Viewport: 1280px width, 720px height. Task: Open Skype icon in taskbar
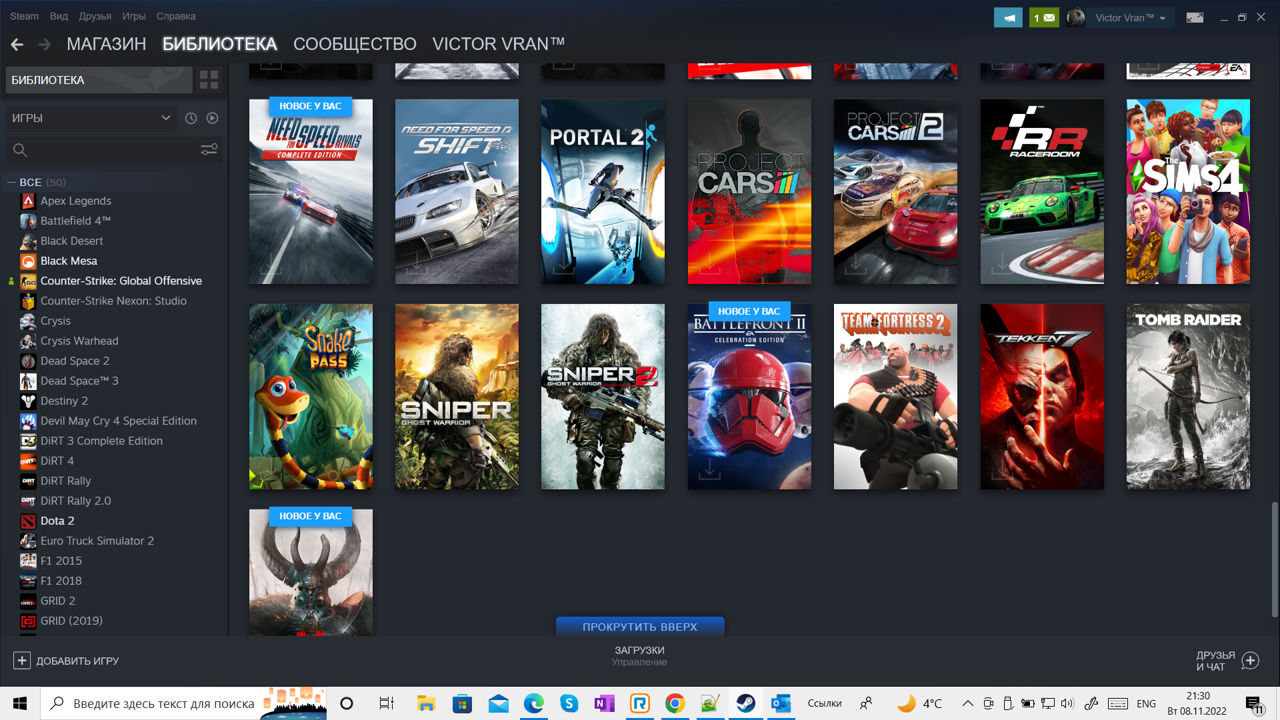[x=569, y=703]
